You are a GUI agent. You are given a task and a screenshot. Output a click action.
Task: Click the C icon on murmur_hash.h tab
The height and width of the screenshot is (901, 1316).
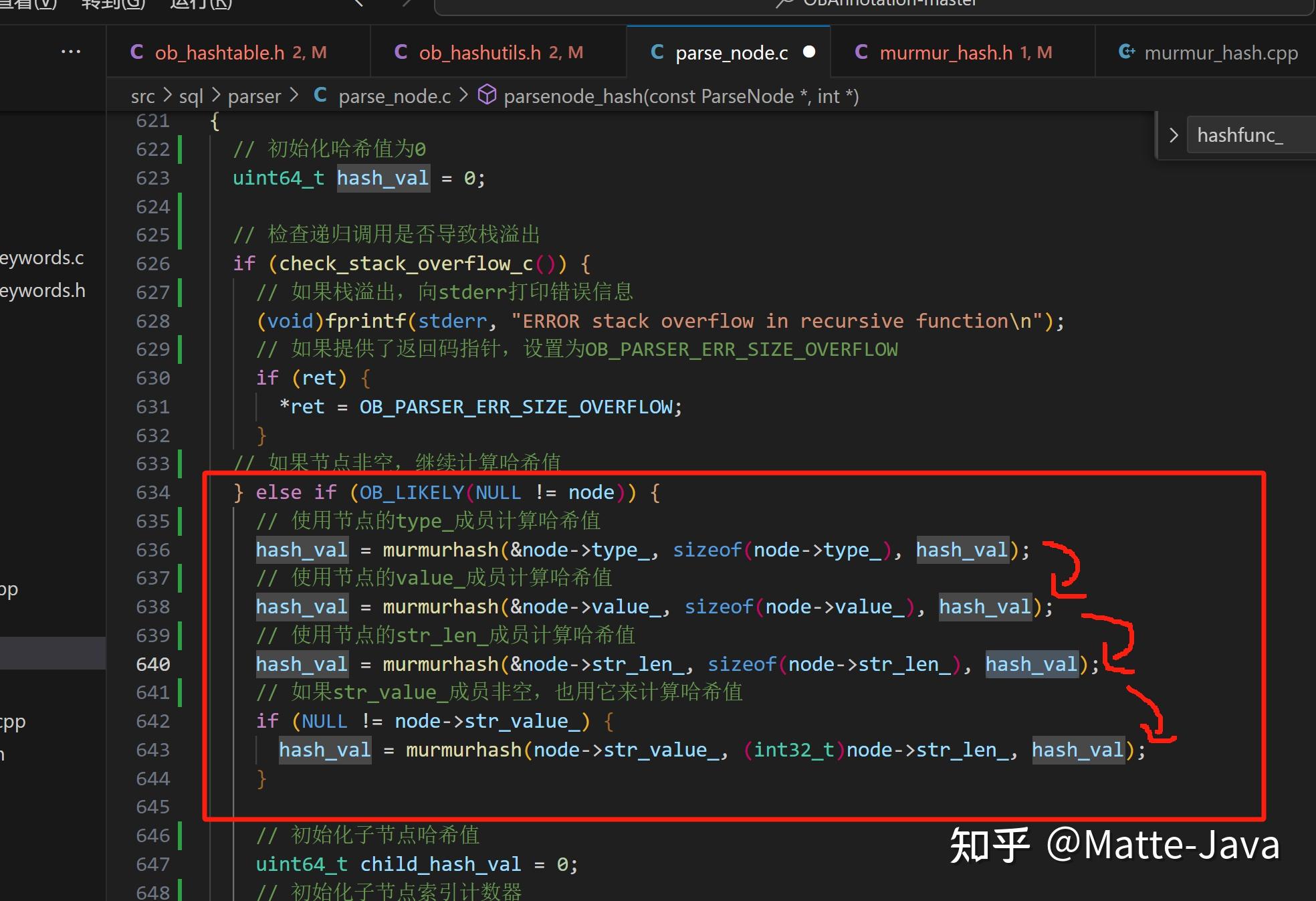[861, 52]
